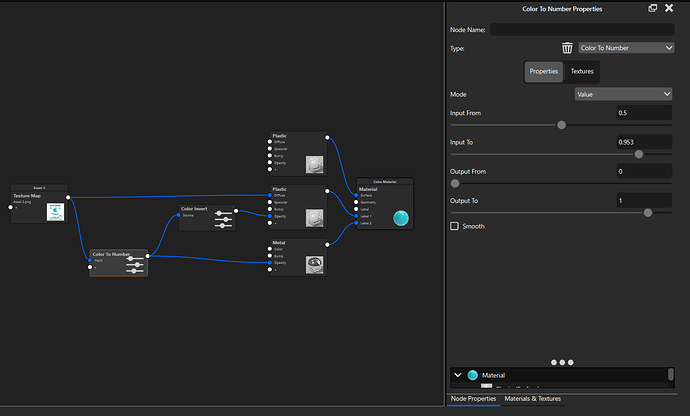
Task: Click the Surface socket on Material node
Action: click(356, 195)
